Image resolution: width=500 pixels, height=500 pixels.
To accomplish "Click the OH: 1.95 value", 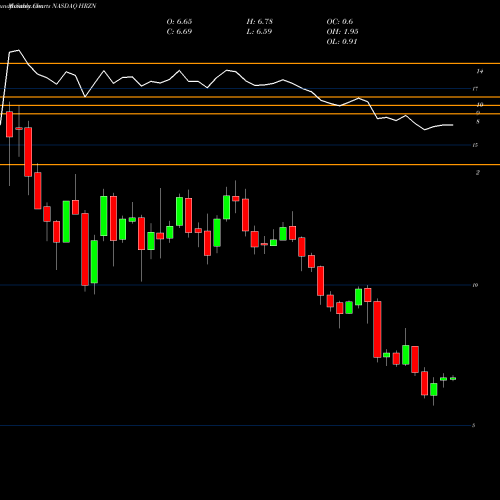I will (342, 32).
